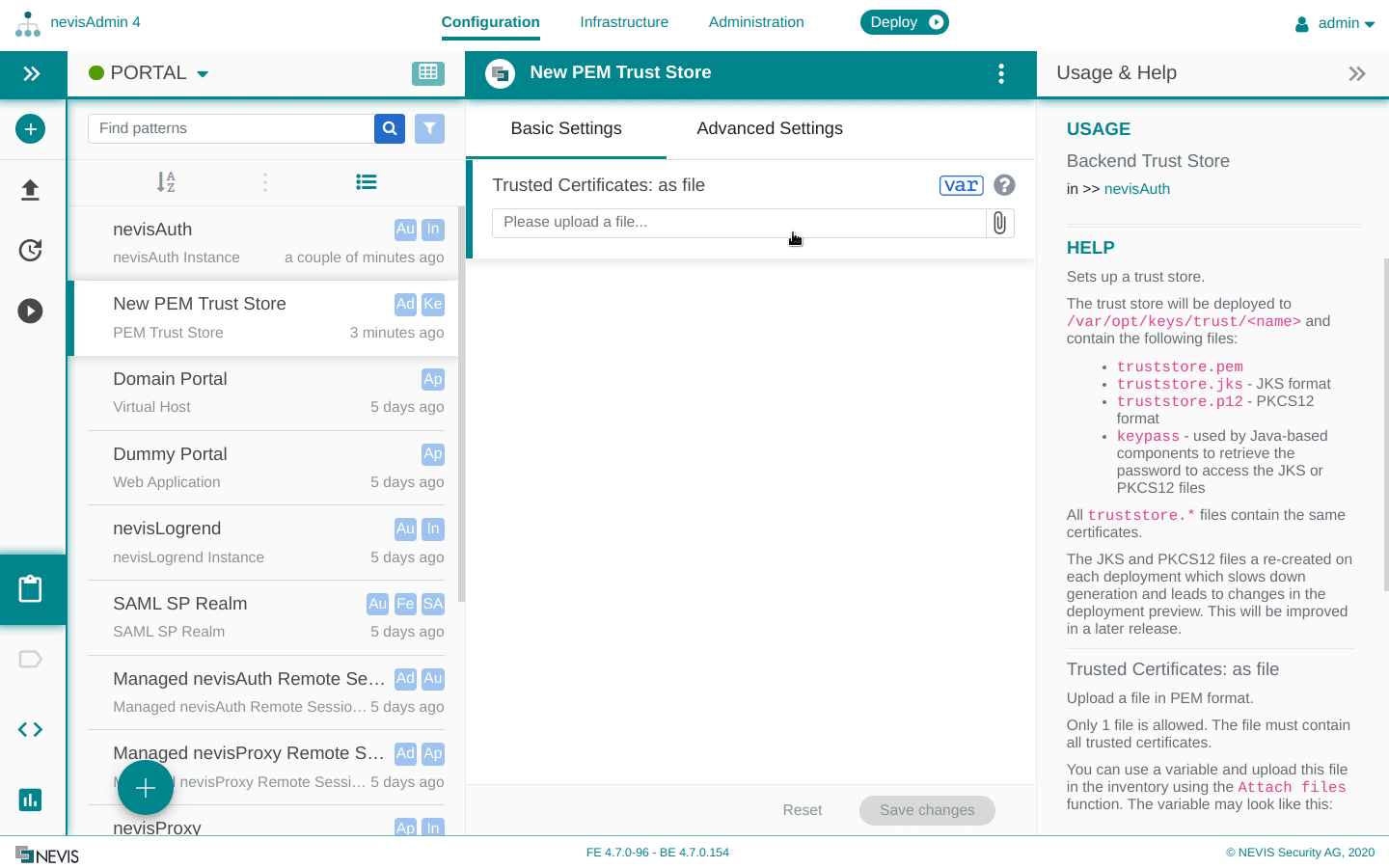Collapse the Usage & Help panel
This screenshot has width=1389, height=868.
(1357, 73)
